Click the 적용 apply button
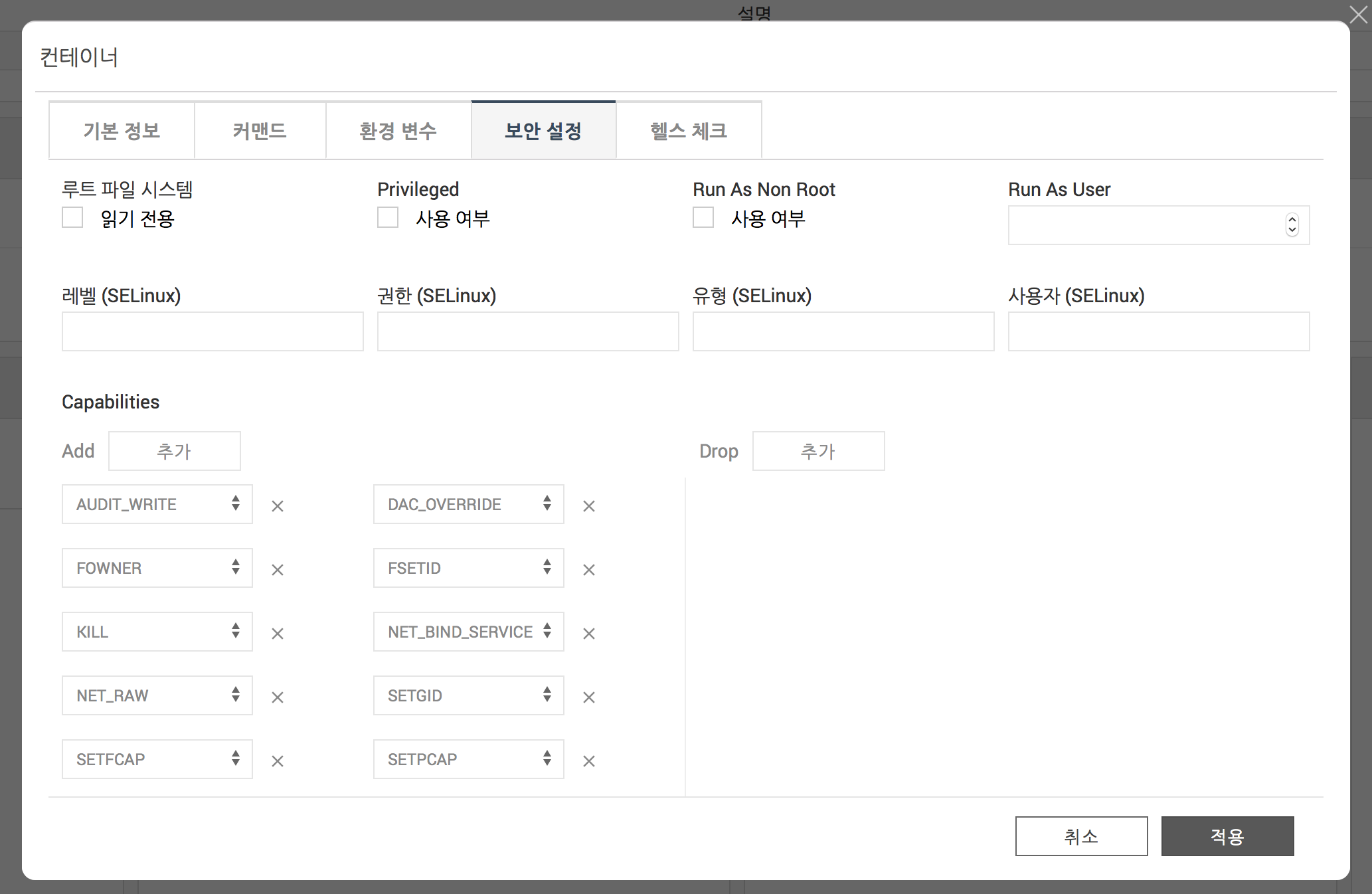Viewport: 1372px width, 894px height. (x=1227, y=836)
